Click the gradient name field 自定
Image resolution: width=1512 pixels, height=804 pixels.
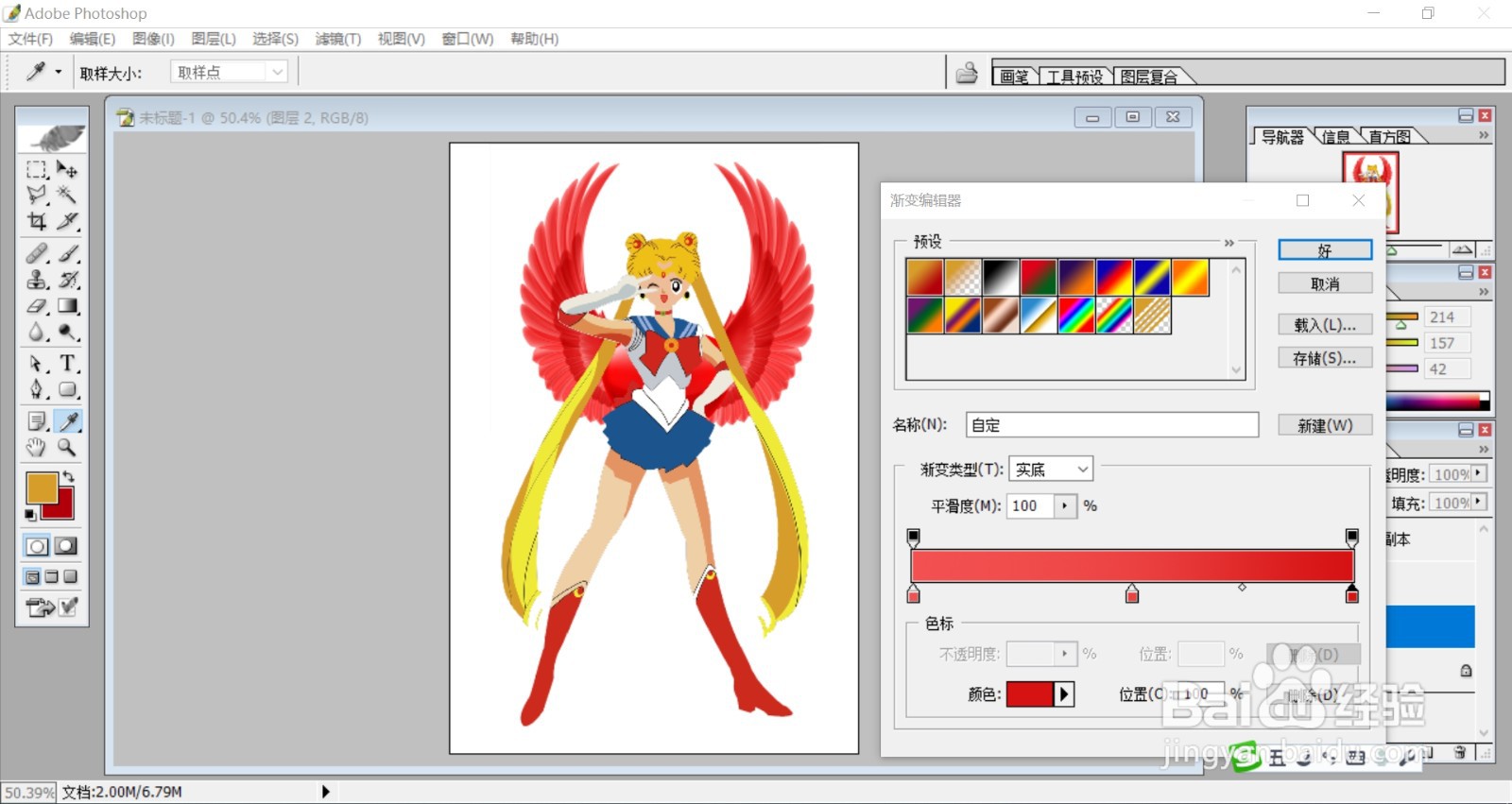(1112, 425)
